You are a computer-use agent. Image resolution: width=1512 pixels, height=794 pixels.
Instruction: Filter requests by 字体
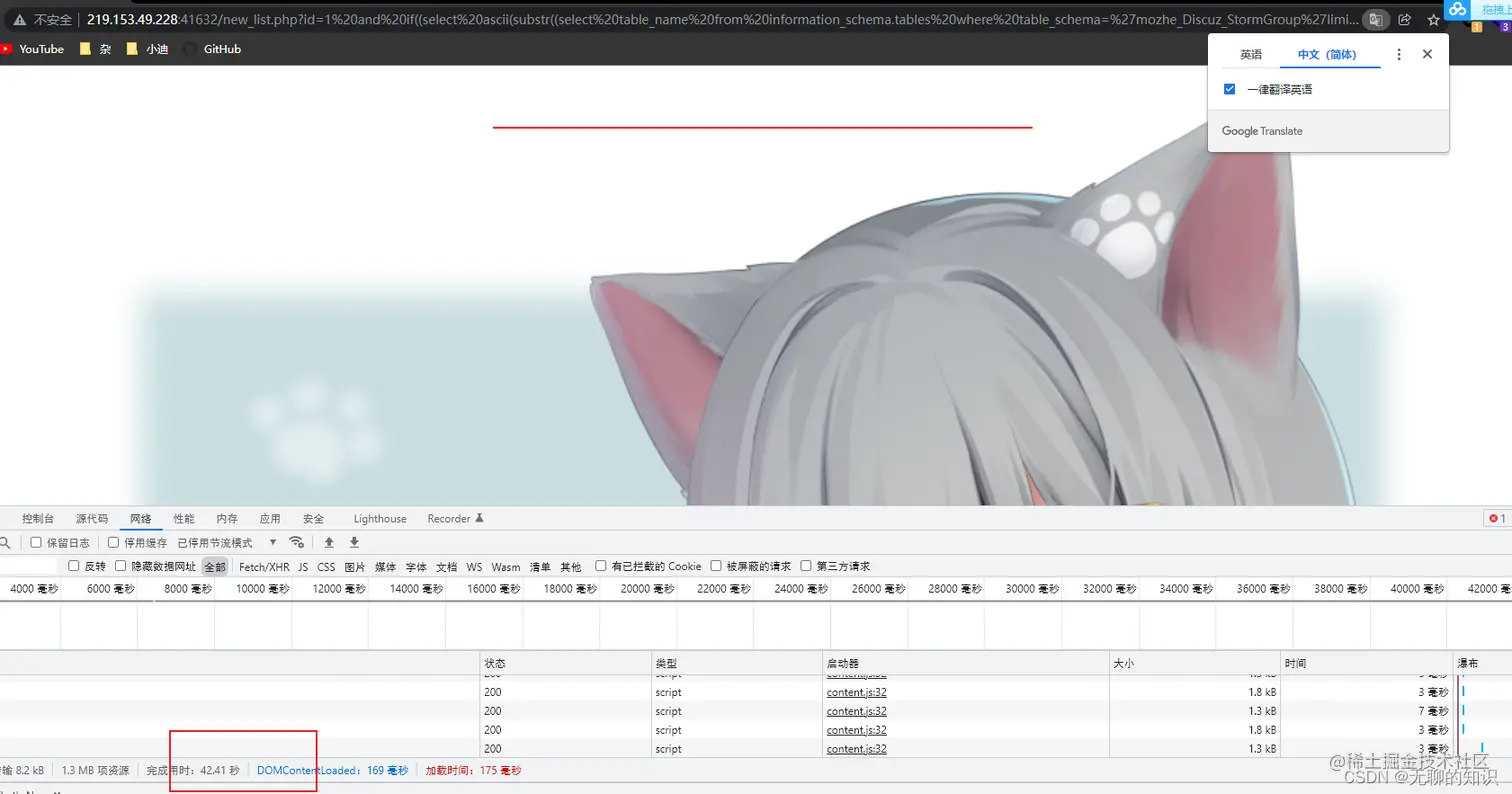point(416,566)
